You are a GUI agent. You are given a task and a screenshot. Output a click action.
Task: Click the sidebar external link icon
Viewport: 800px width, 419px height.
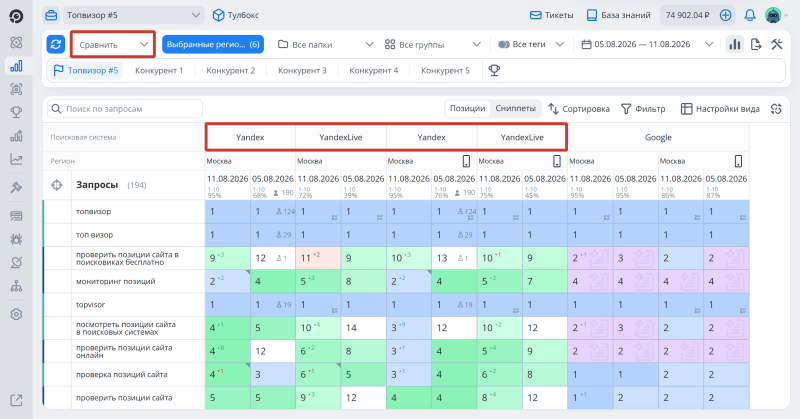click(x=16, y=400)
